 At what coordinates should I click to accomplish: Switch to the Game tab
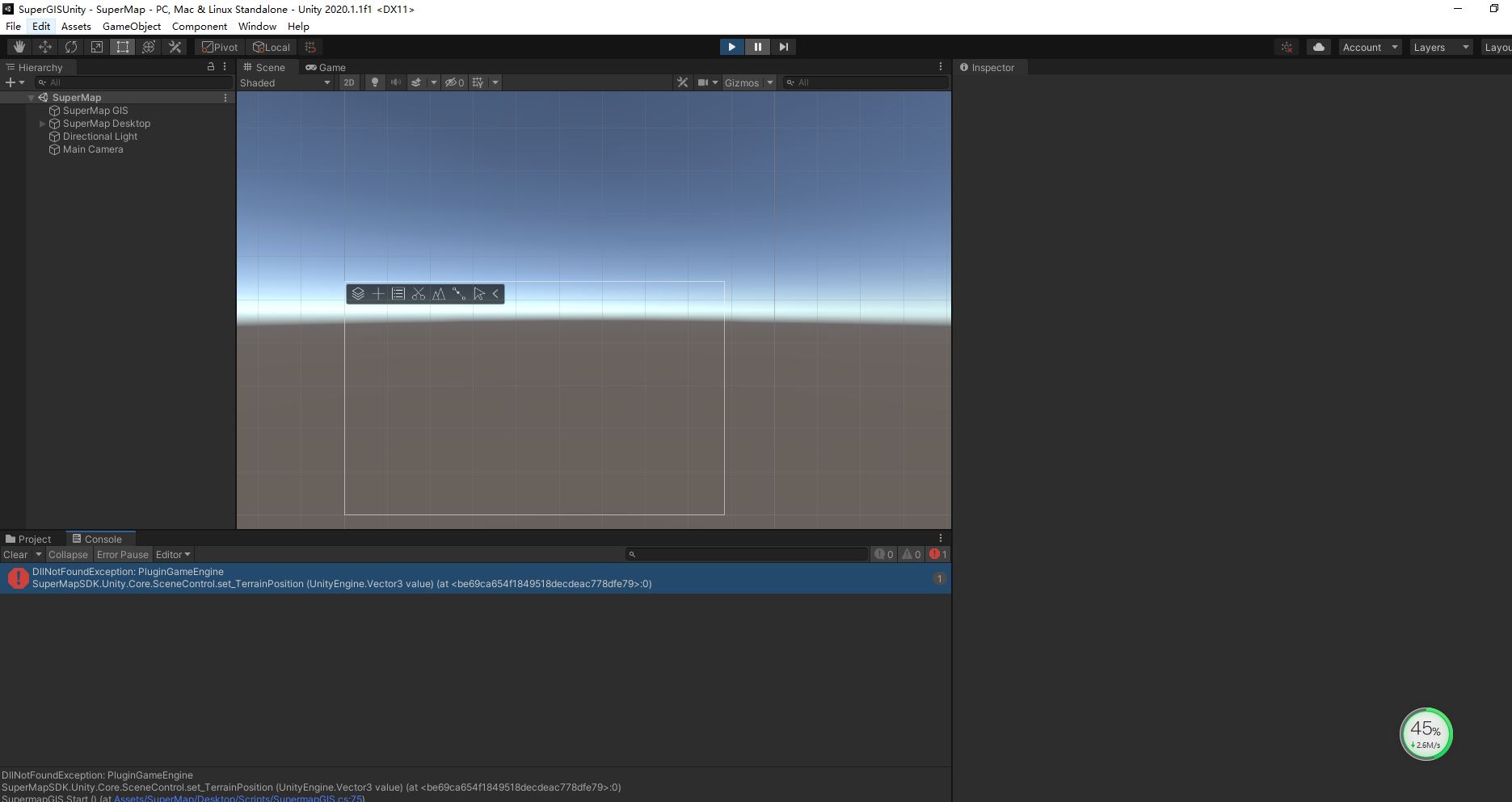[326, 67]
